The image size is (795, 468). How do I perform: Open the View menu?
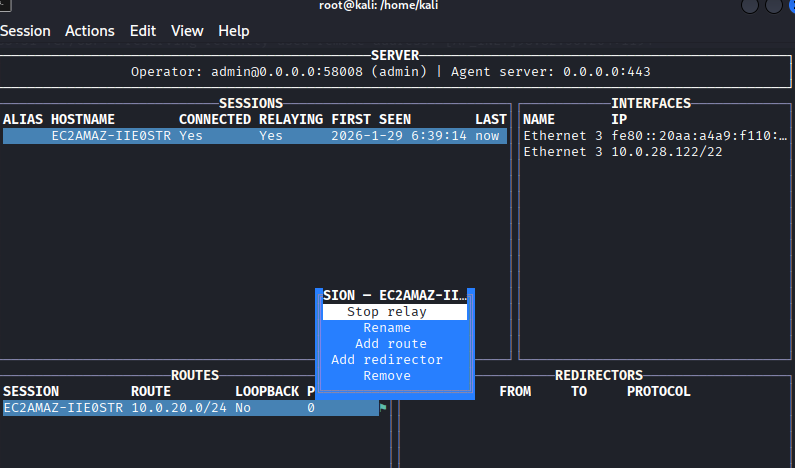[x=187, y=31]
